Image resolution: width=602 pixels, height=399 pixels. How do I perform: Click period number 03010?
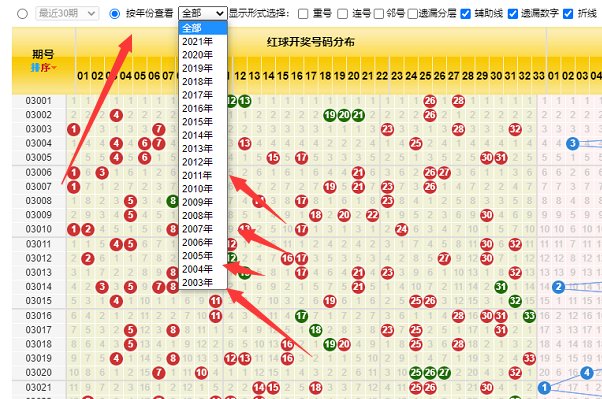coord(38,229)
